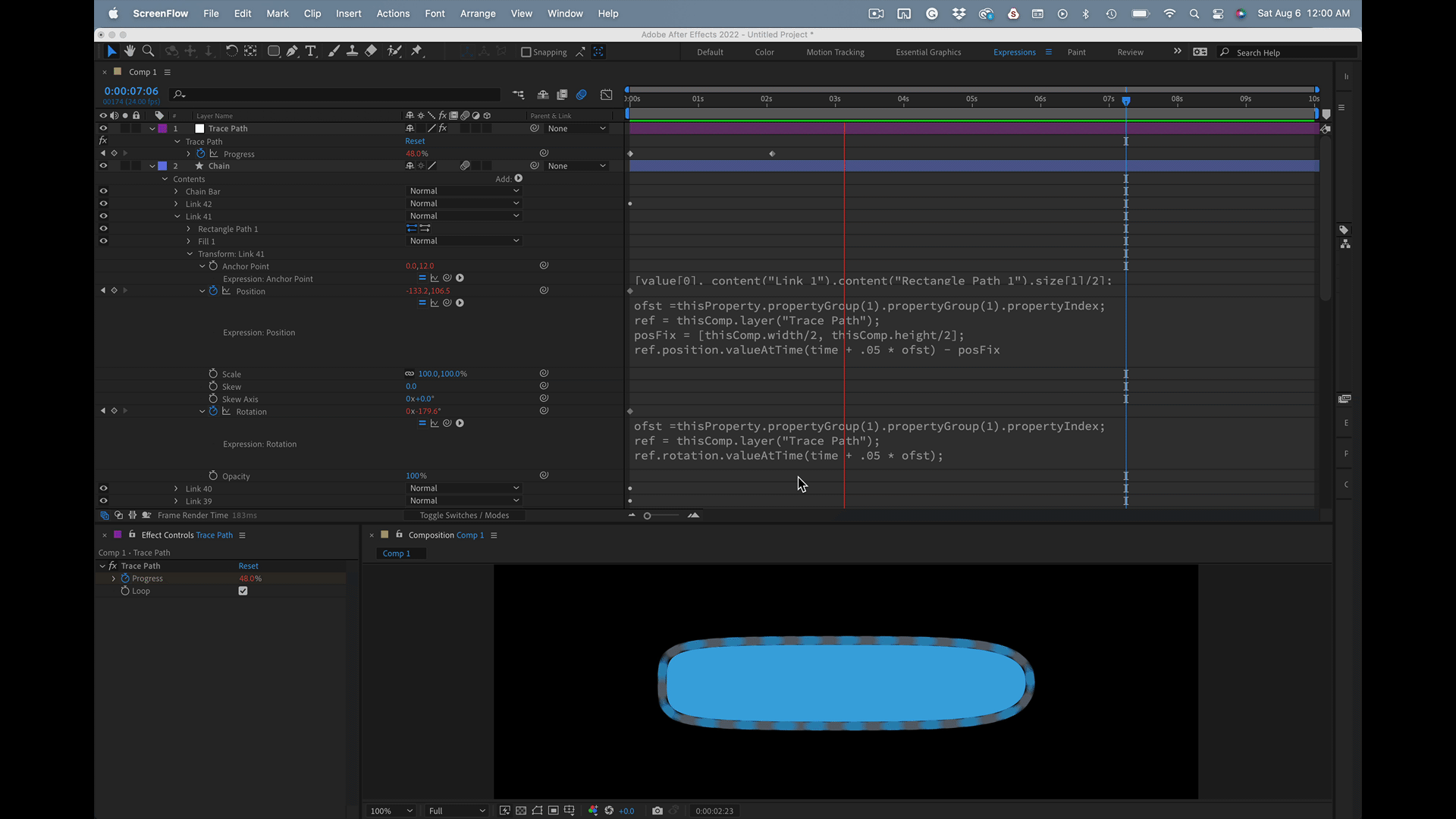1456x819 pixels.
Task: Click Toggle Switches / Modes button
Action: (x=464, y=516)
